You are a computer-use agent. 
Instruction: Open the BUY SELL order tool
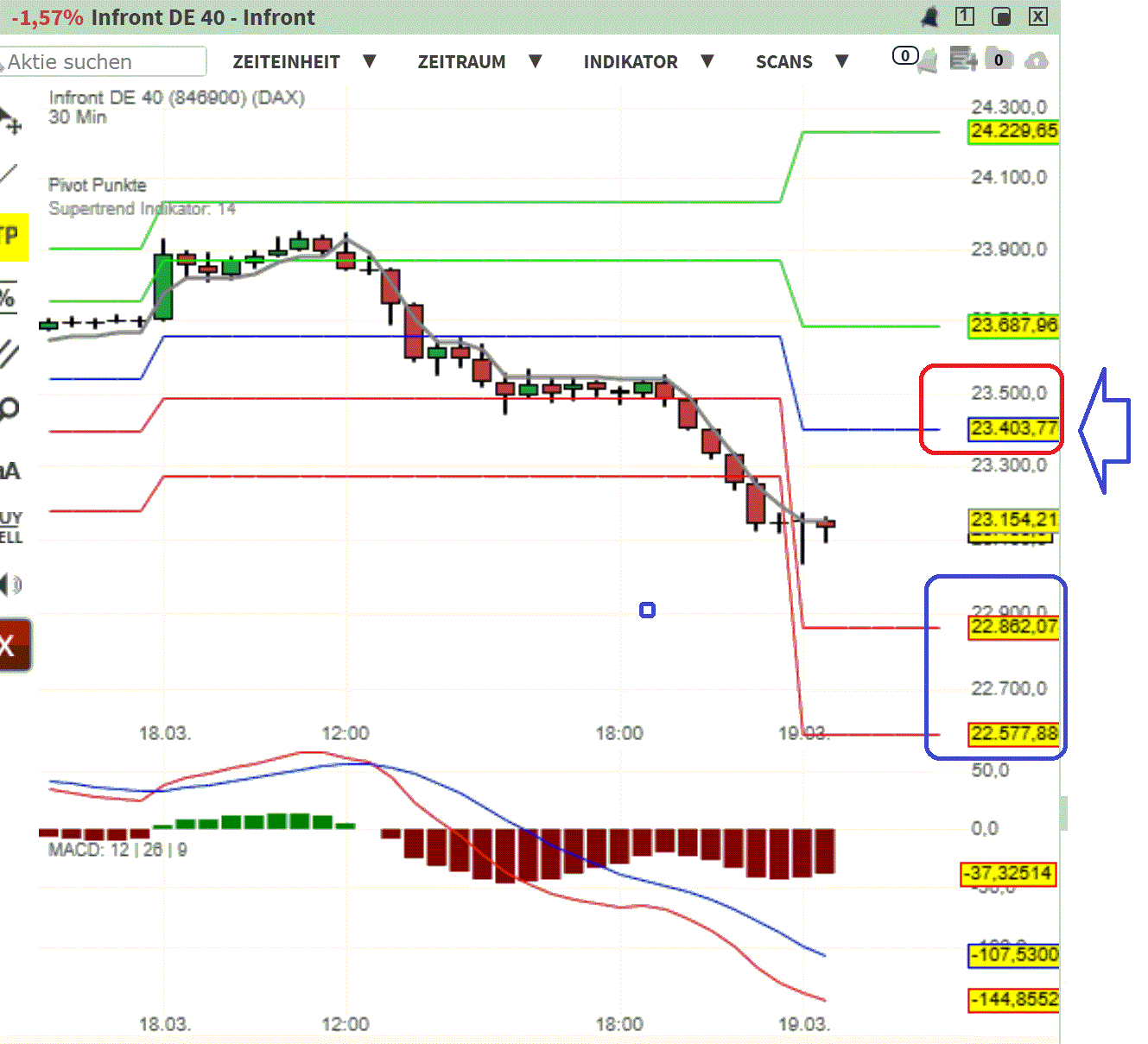coord(11,527)
